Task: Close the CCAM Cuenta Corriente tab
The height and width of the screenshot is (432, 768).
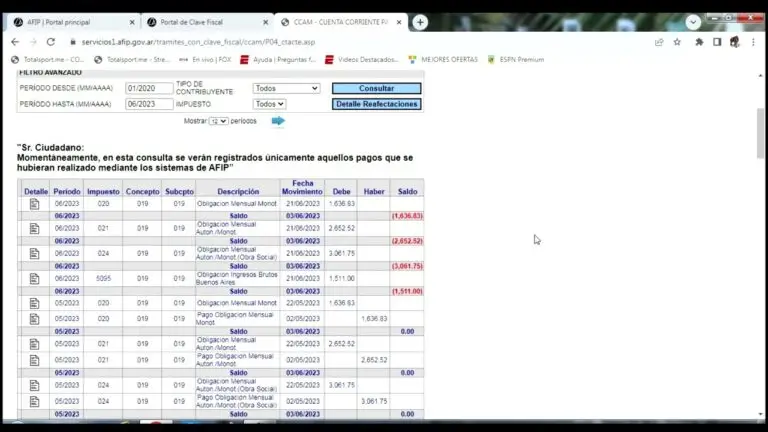Action: point(399,22)
